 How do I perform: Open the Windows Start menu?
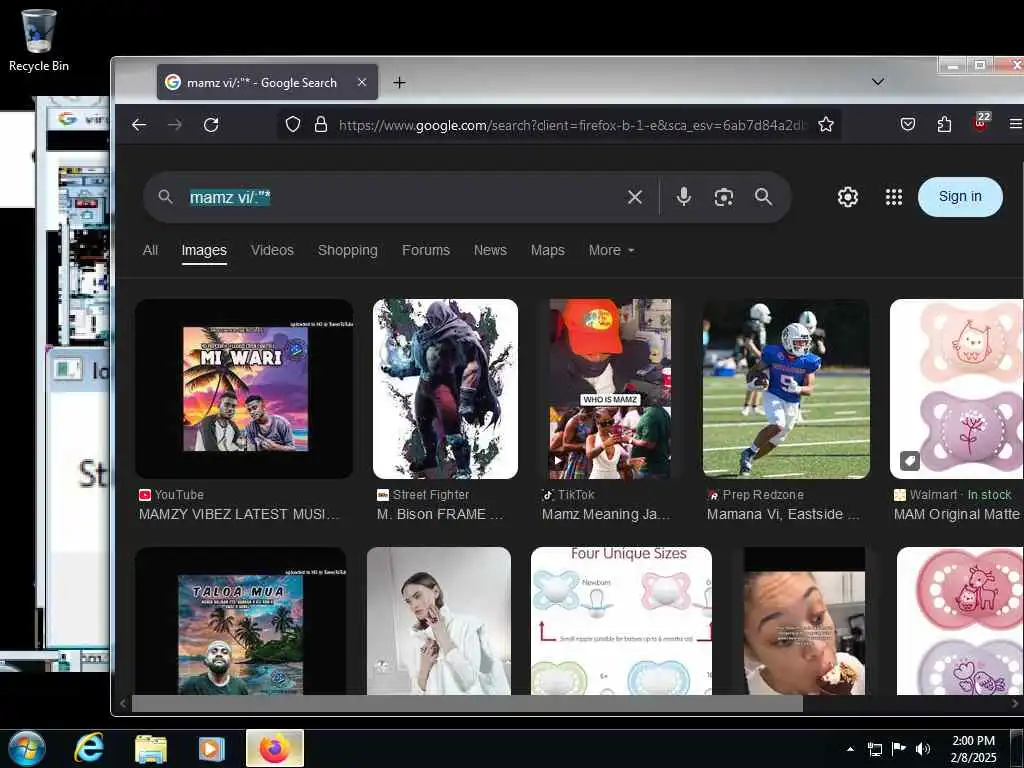pyautogui.click(x=27, y=748)
